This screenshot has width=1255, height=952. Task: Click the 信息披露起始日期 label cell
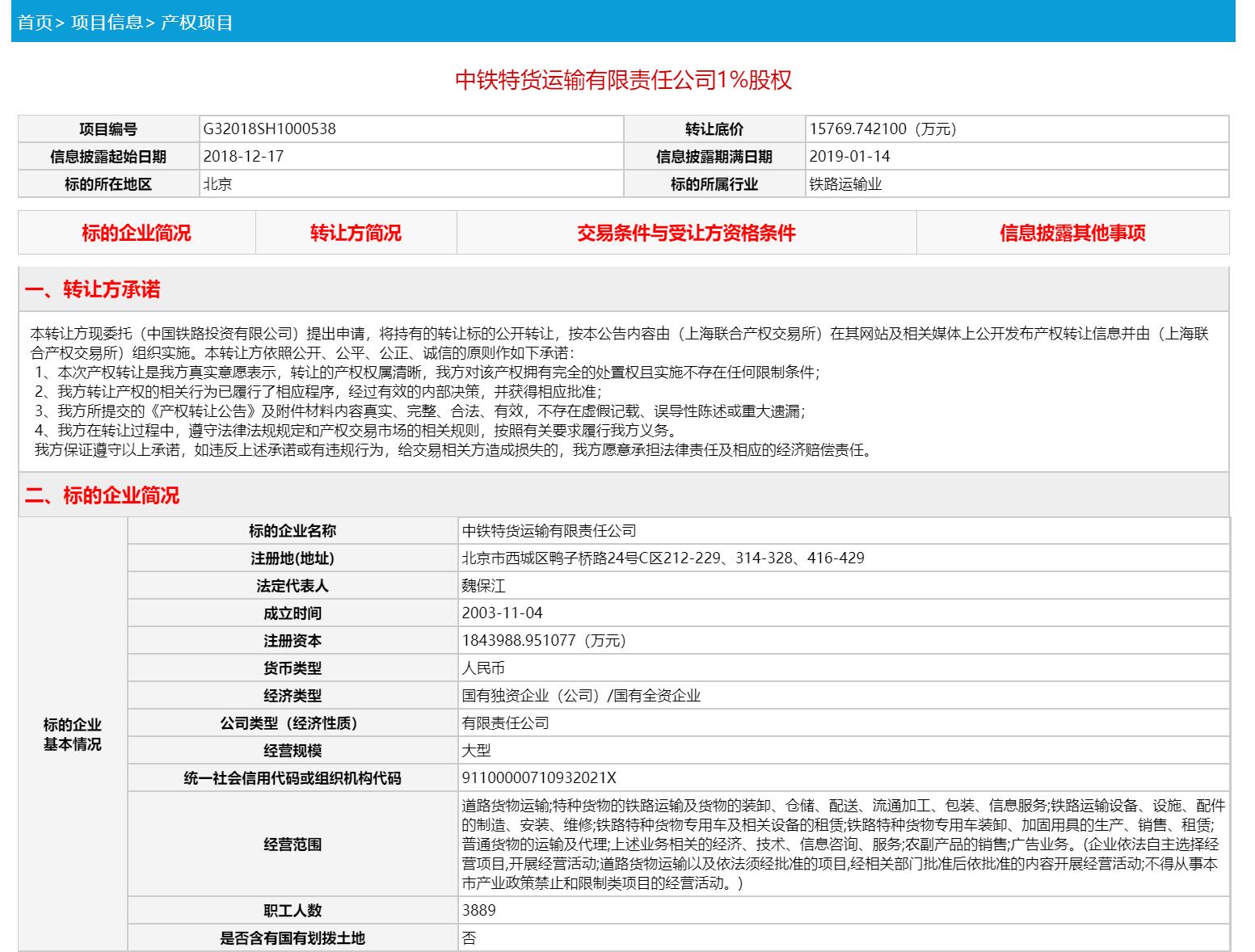tap(109, 157)
